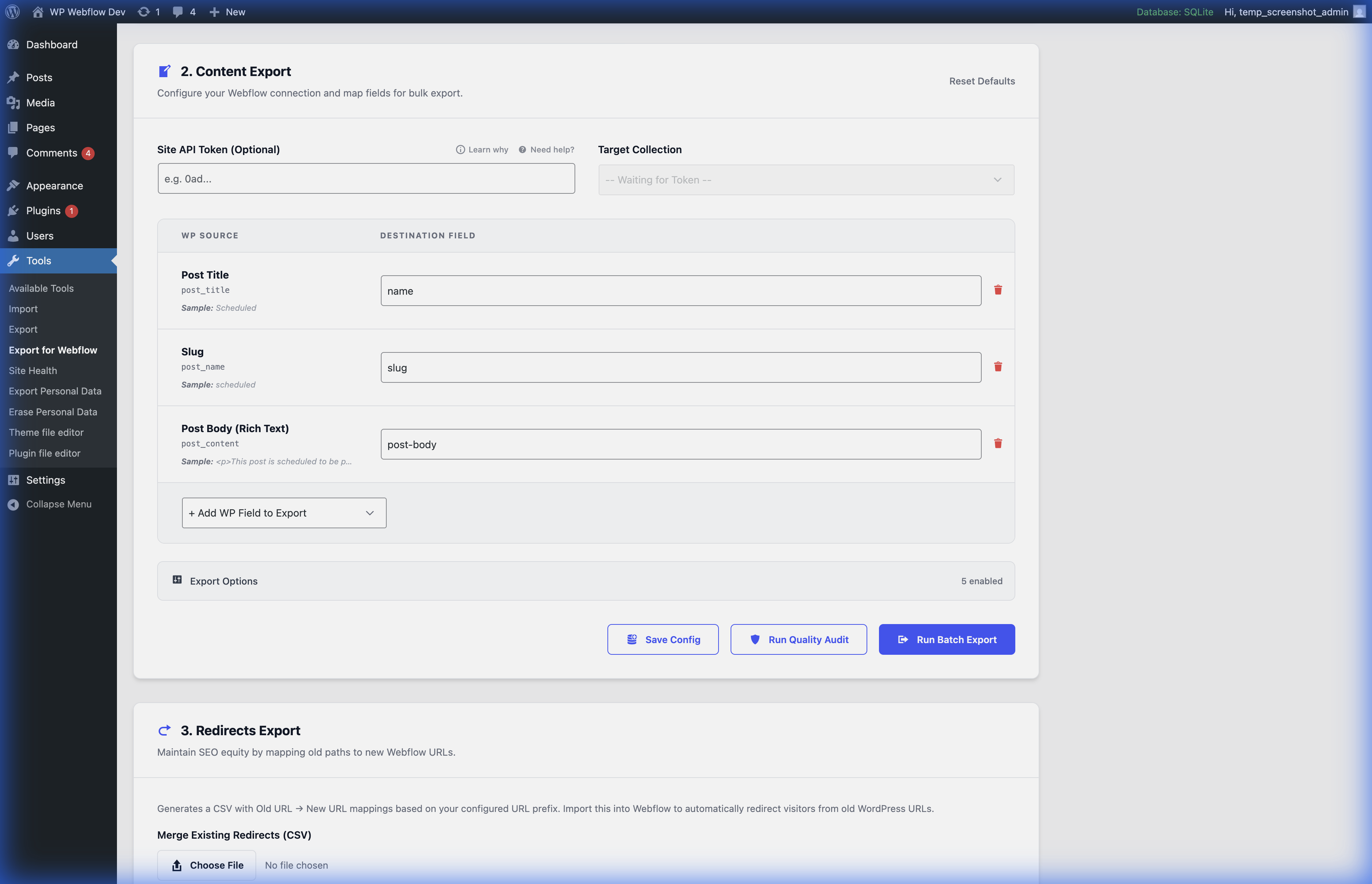Click the arrow icon beside Redirects Export
The height and width of the screenshot is (884, 1372).
tap(165, 730)
